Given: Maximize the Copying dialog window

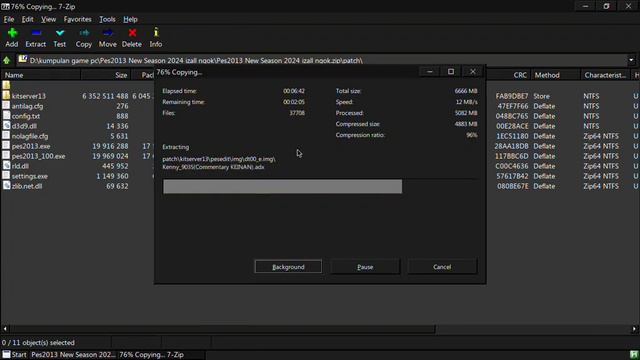Looking at the screenshot, I should [x=451, y=71].
